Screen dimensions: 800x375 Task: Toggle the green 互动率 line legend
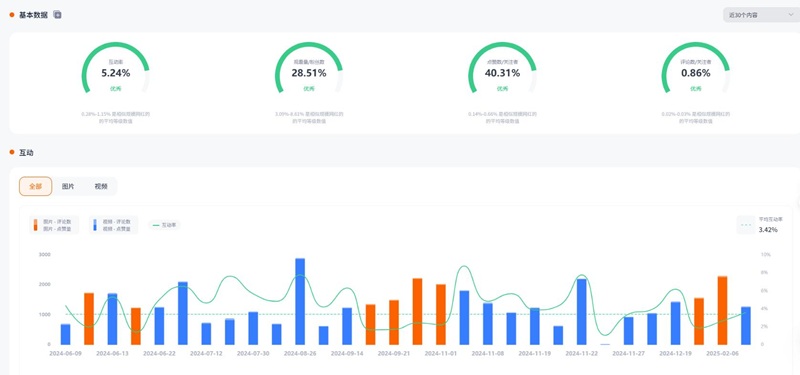[164, 224]
